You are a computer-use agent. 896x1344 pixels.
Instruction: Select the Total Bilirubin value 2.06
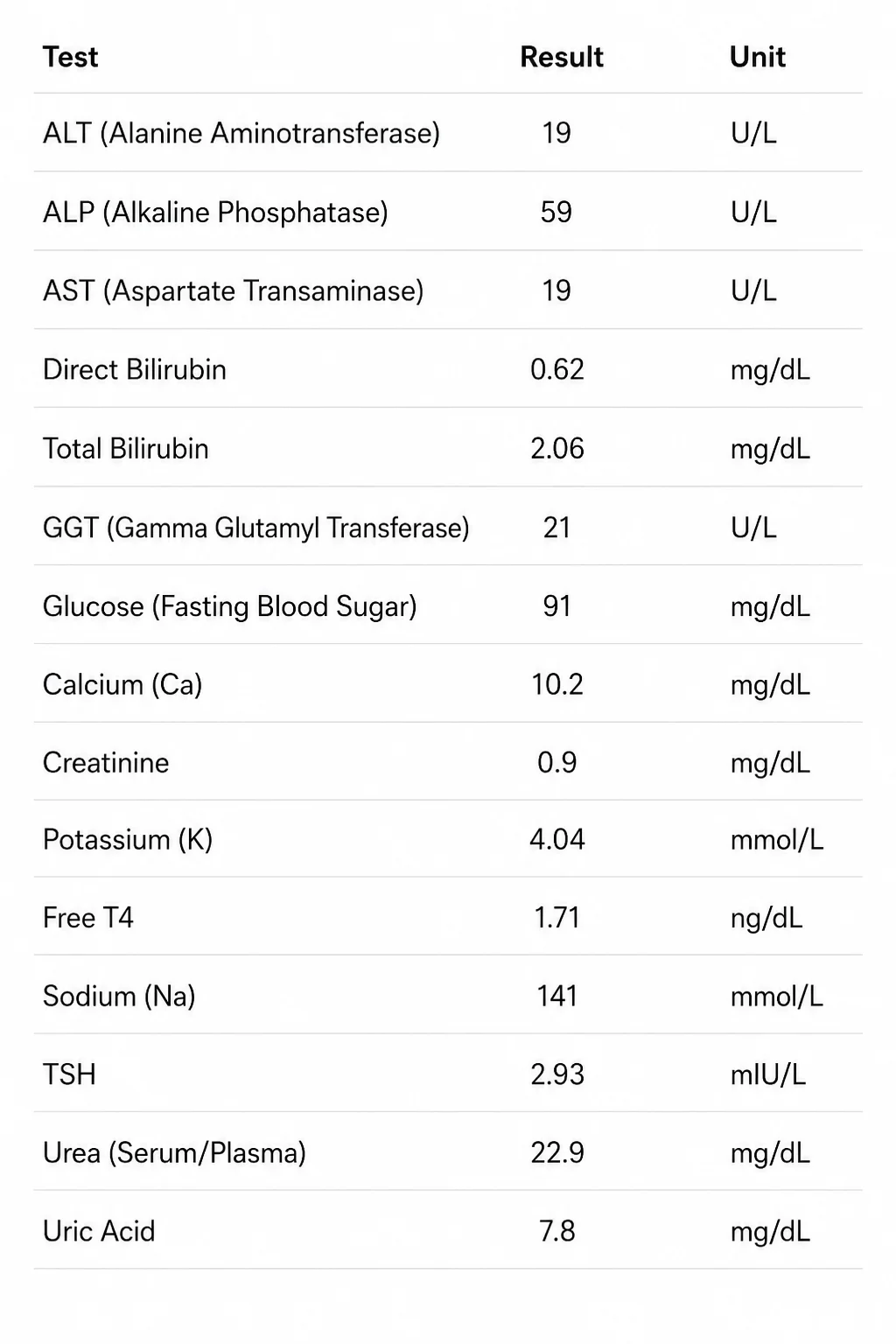pyautogui.click(x=557, y=448)
